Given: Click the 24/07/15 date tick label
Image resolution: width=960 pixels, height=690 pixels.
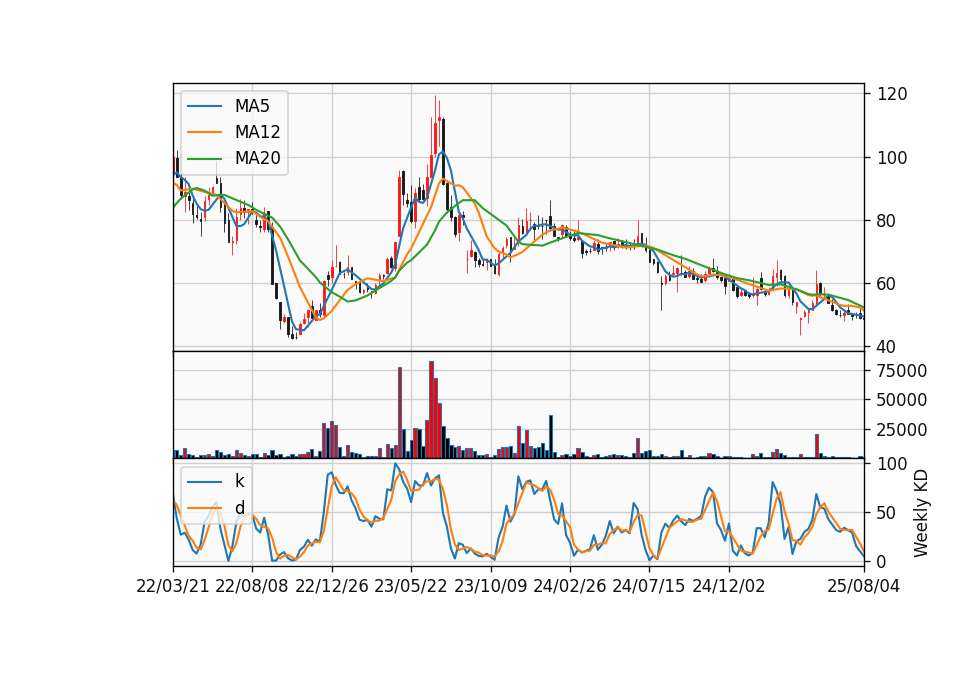Looking at the screenshot, I should pos(648,586).
